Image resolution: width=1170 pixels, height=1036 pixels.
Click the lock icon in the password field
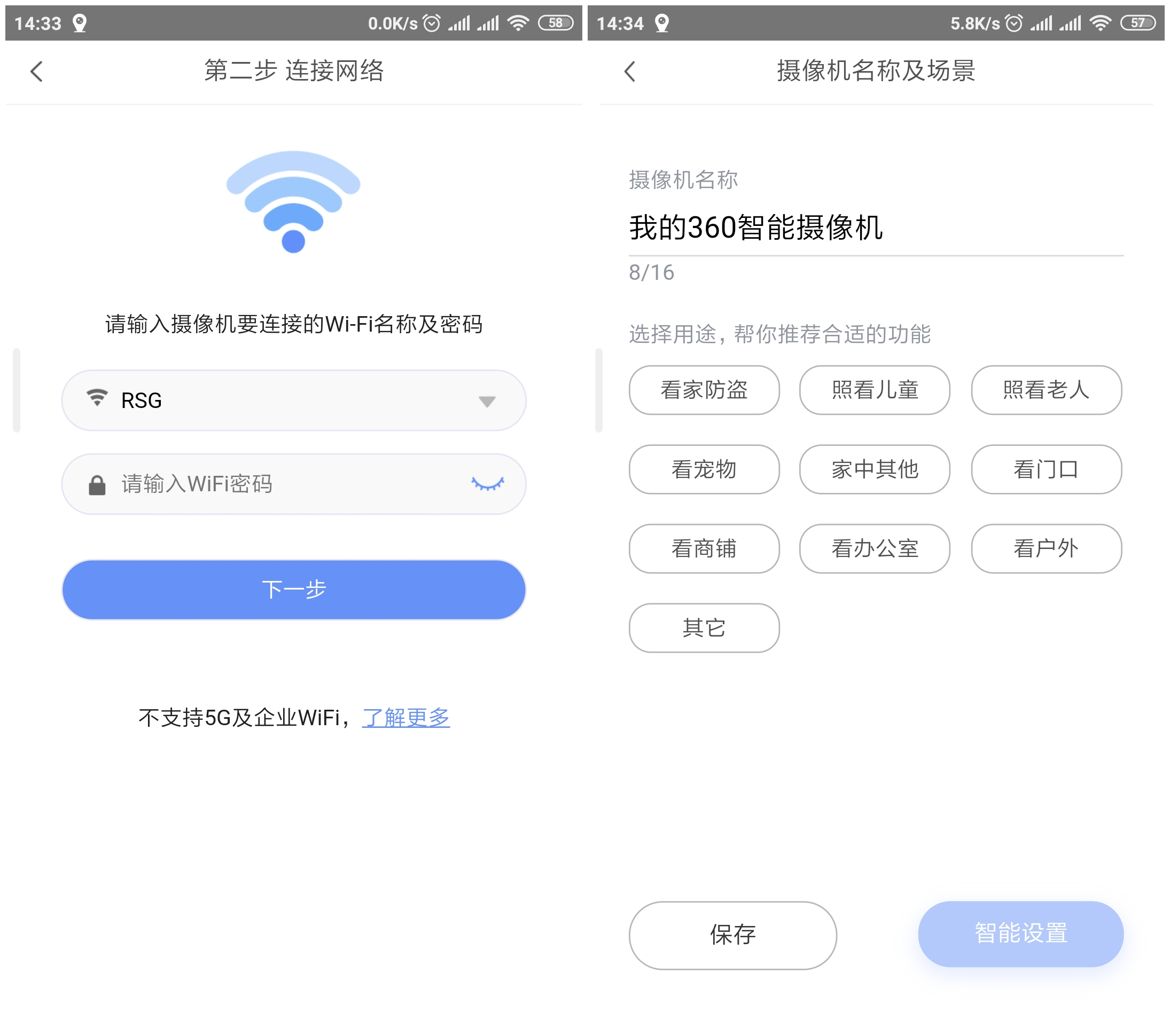[x=97, y=484]
